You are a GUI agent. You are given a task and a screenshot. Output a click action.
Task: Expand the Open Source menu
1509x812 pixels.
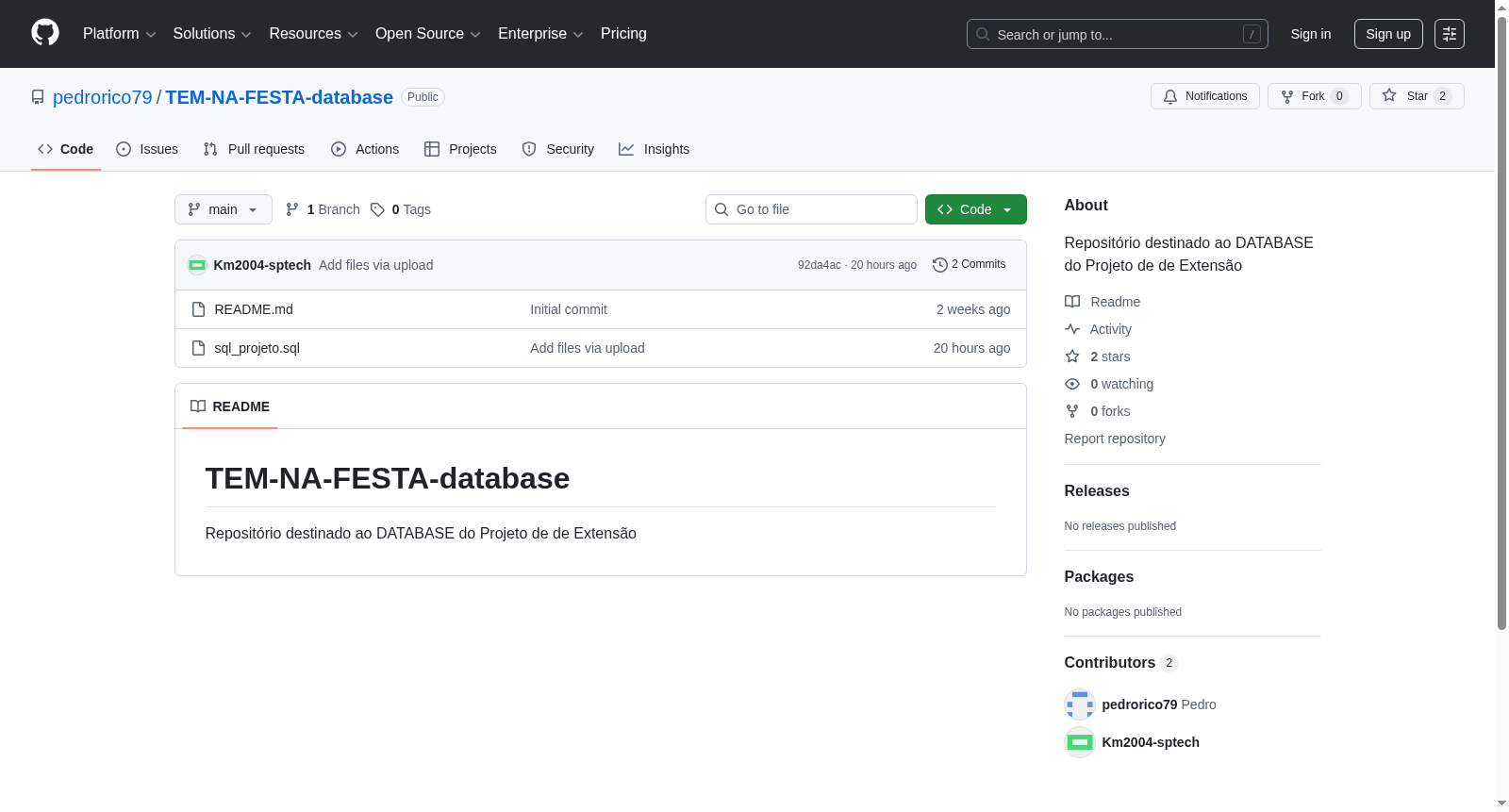pos(428,34)
